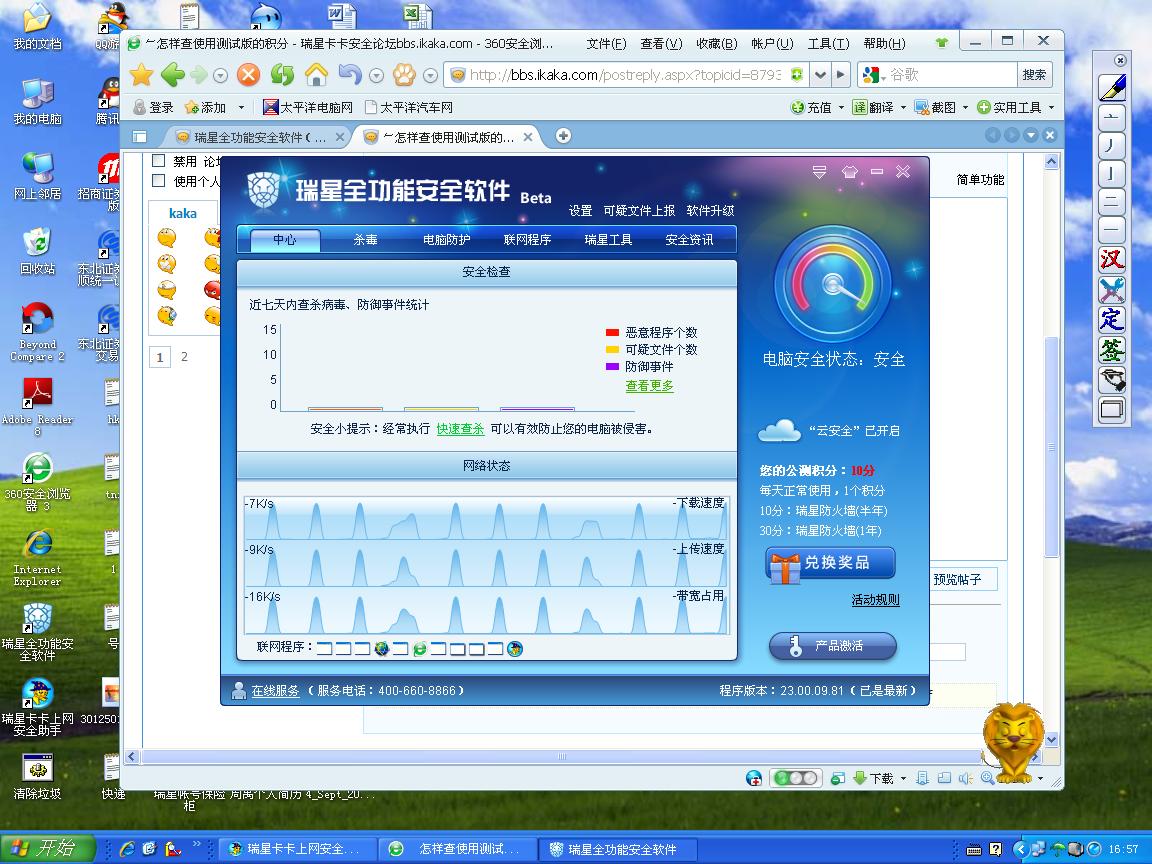Click the three-dot toggle in browser status bar
Viewport: 1152px width, 864px height.
795,778
